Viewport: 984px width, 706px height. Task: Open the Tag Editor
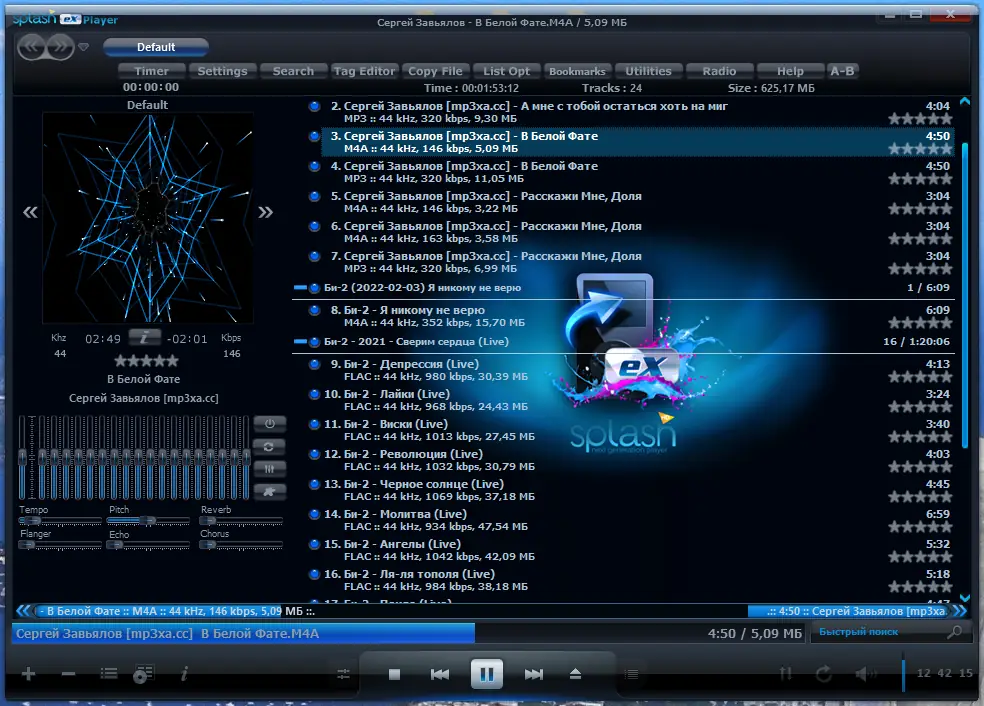(364, 71)
